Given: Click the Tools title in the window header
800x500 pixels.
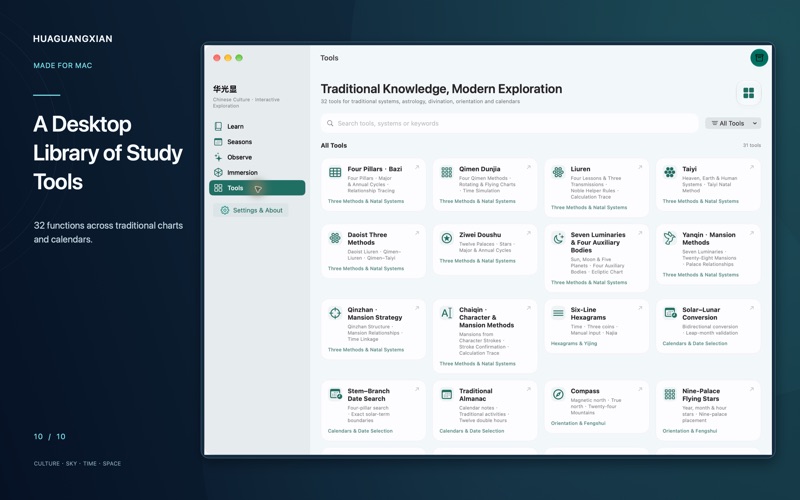Looking at the screenshot, I should (x=329, y=58).
